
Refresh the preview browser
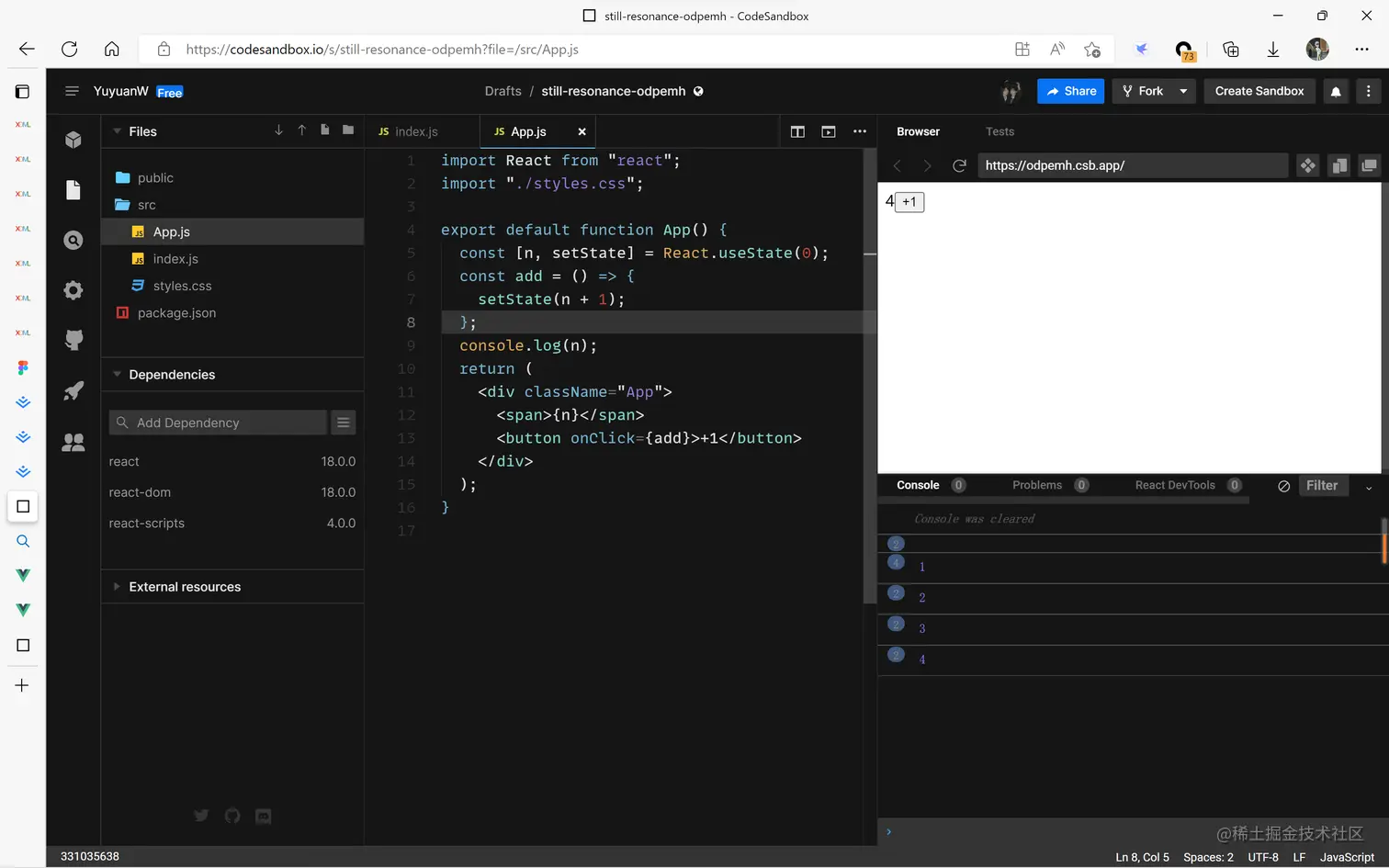pyautogui.click(x=959, y=165)
